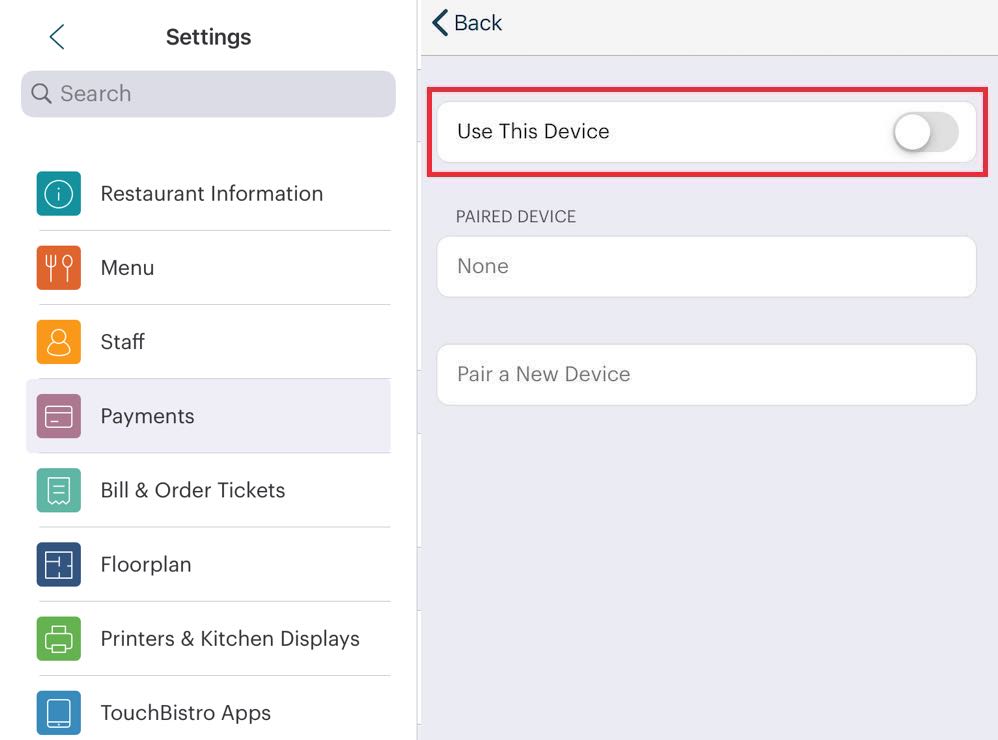Select the Paired Device None row
Screen dimensions: 998x740
tap(706, 267)
